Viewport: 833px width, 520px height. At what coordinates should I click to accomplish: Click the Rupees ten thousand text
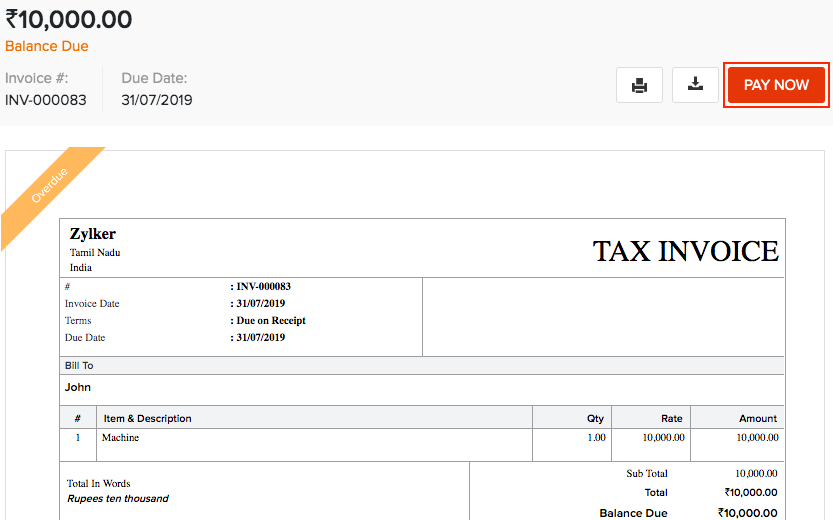tap(118, 498)
